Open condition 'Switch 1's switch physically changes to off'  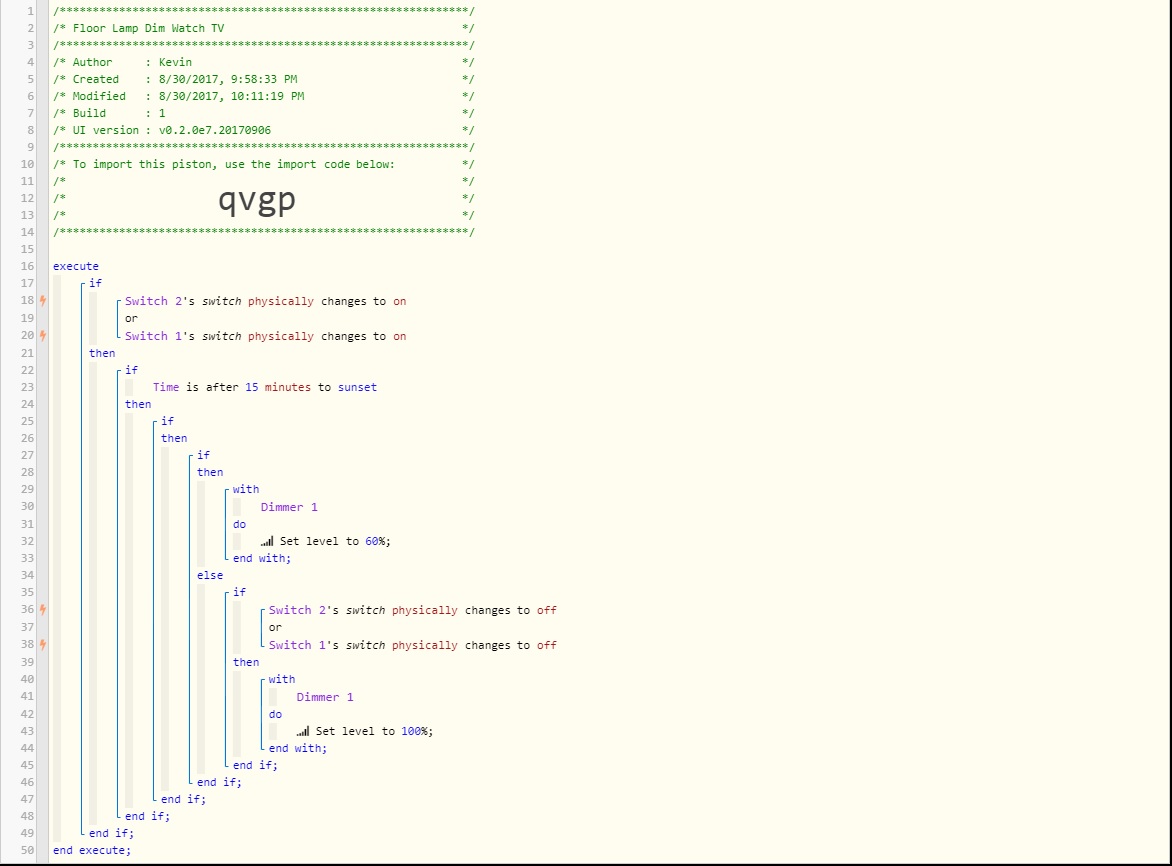413,645
